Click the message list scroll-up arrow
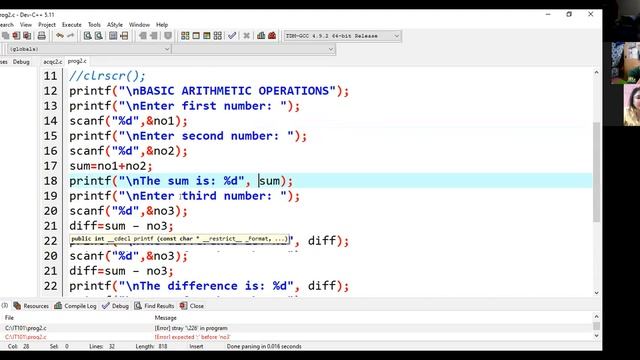The image size is (640, 360). [596, 317]
